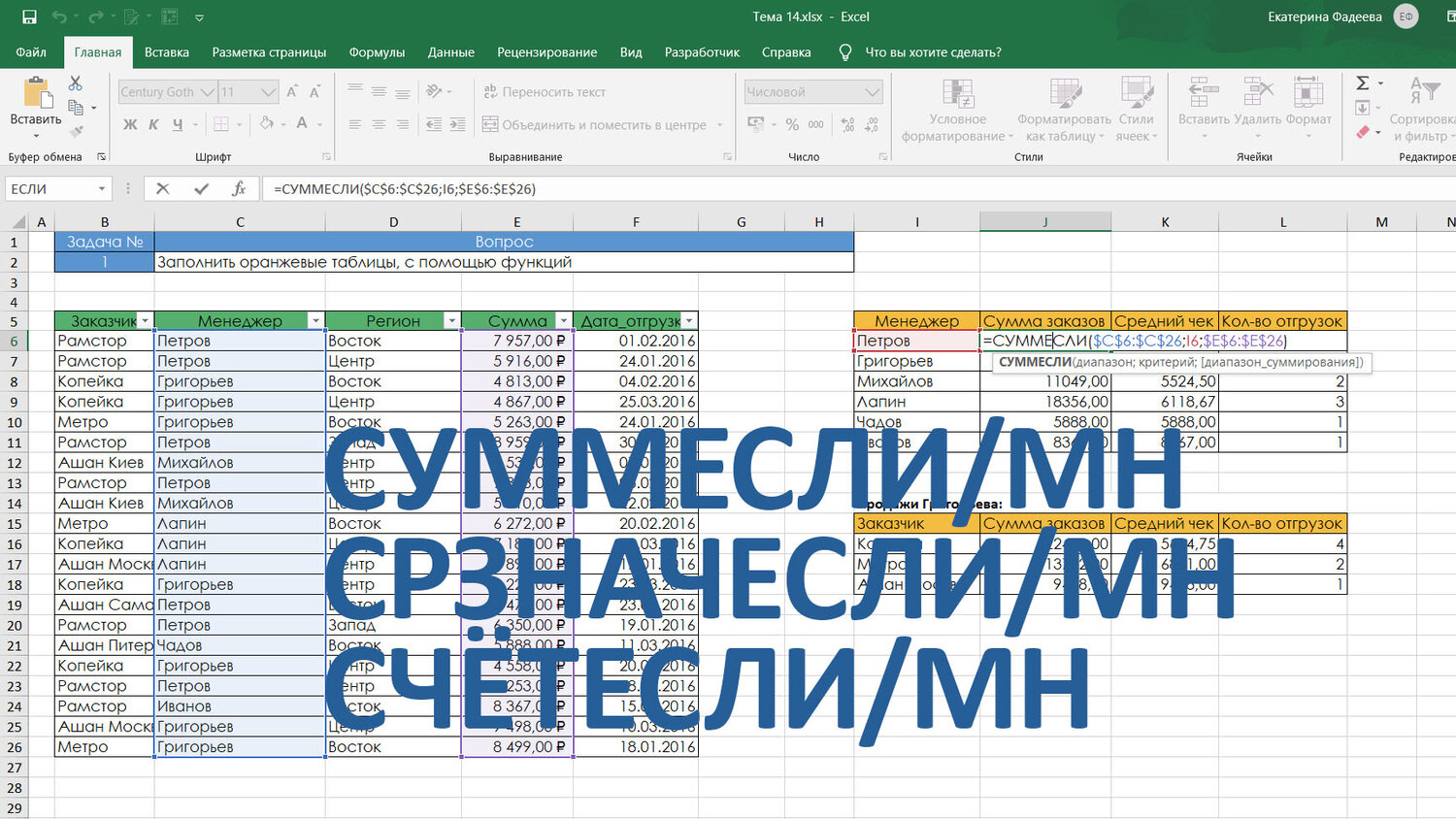Click the Font Color A swatch
Screen dimensions: 1456x819
pyautogui.click(x=302, y=124)
